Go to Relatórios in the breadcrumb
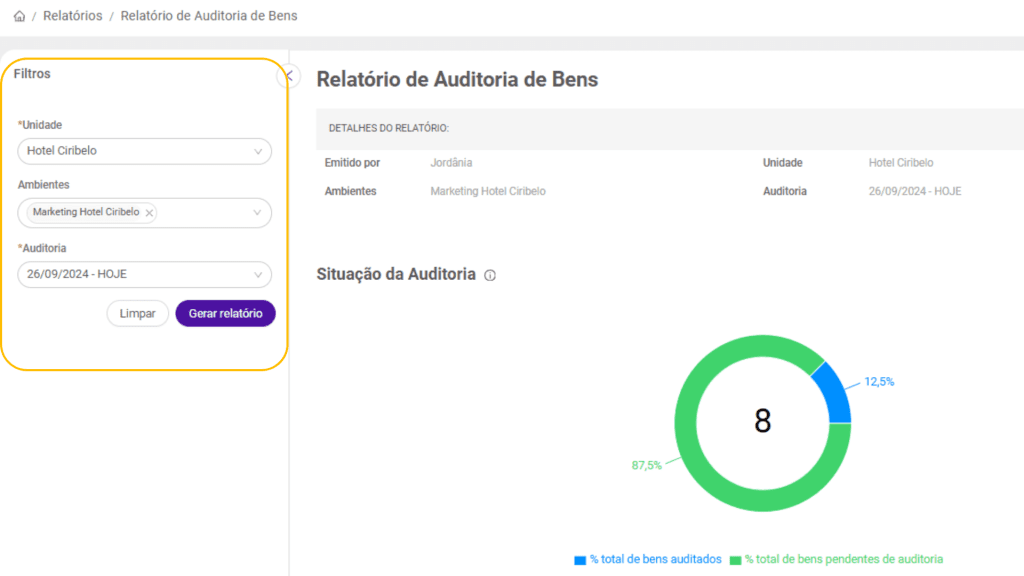 (72, 17)
